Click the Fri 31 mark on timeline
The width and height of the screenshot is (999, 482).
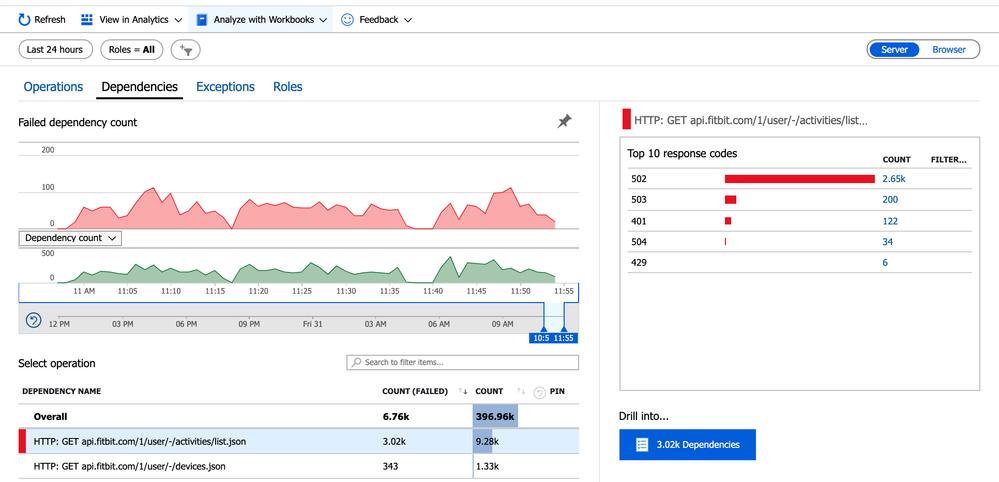[x=312, y=324]
